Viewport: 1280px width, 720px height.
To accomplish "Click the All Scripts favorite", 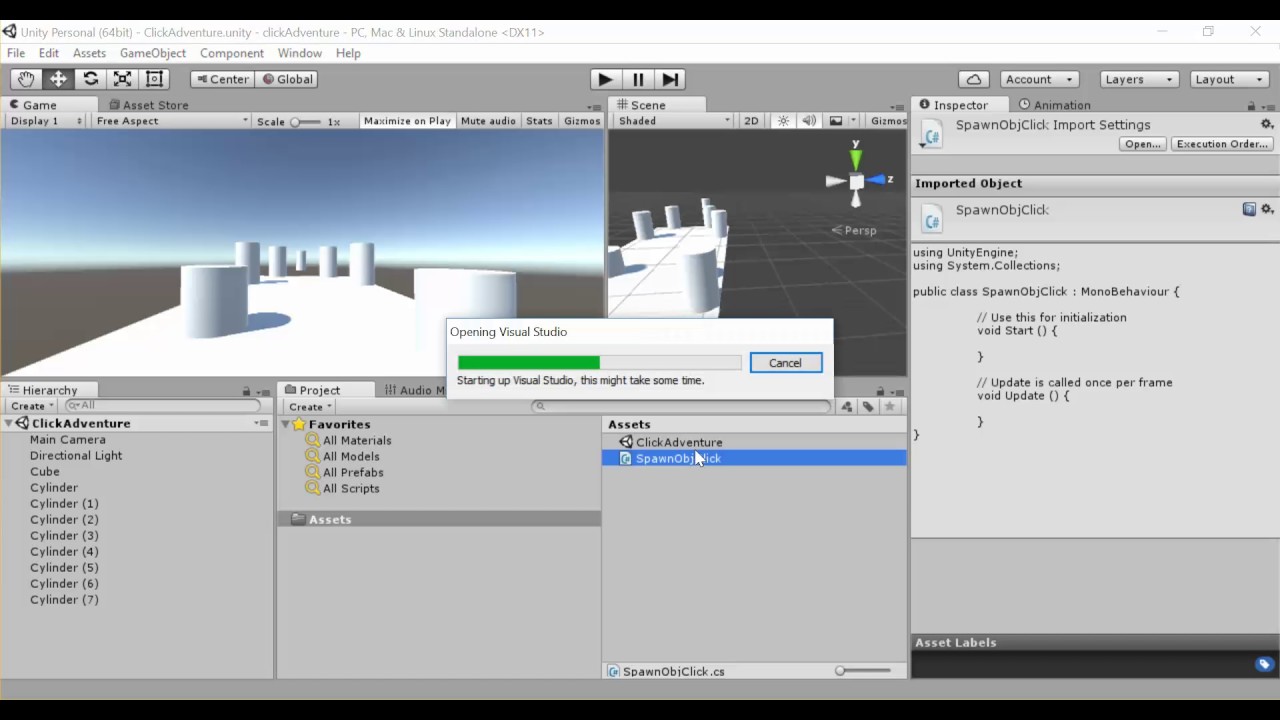I will tap(351, 488).
